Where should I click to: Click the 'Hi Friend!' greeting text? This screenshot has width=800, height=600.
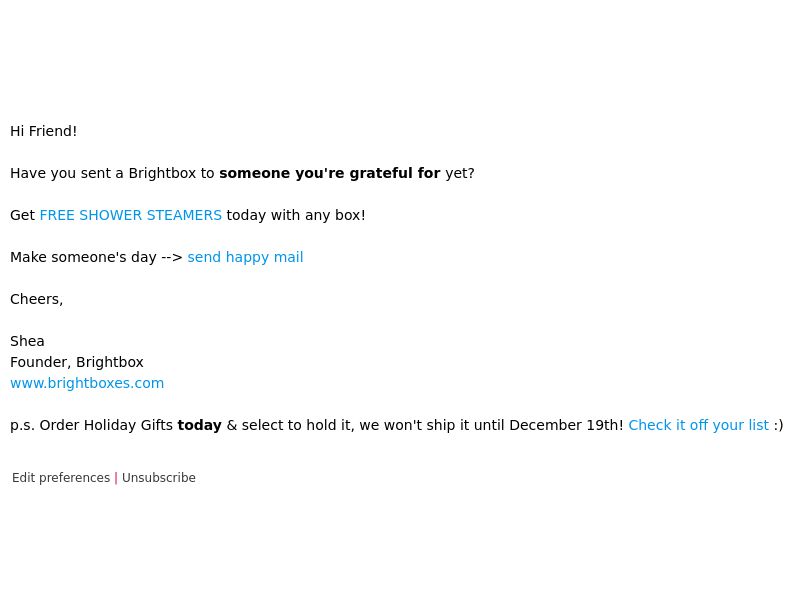coord(44,131)
